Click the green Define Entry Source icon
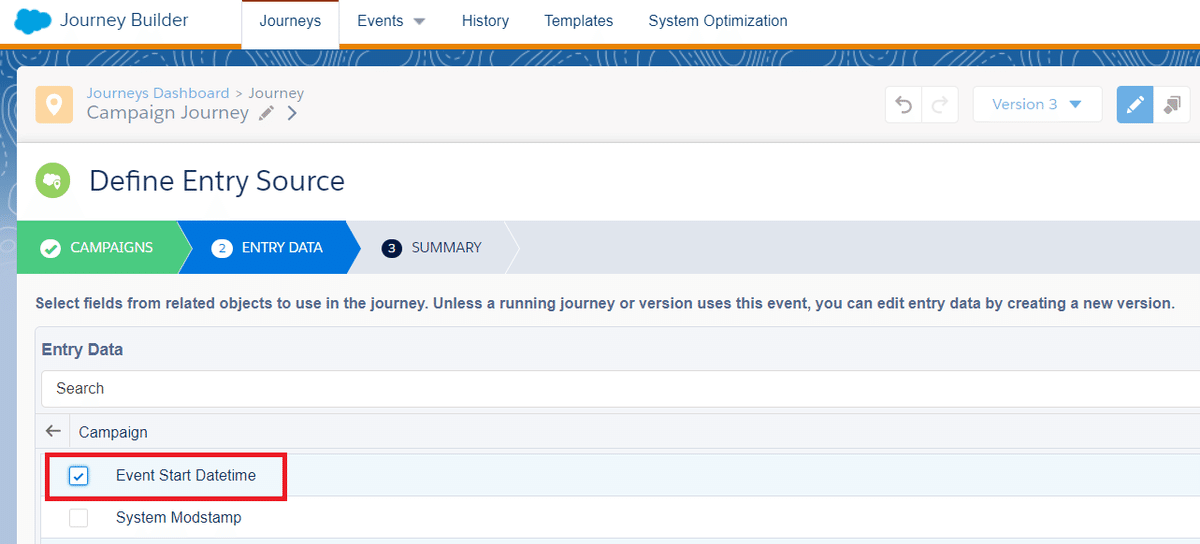 (x=52, y=180)
